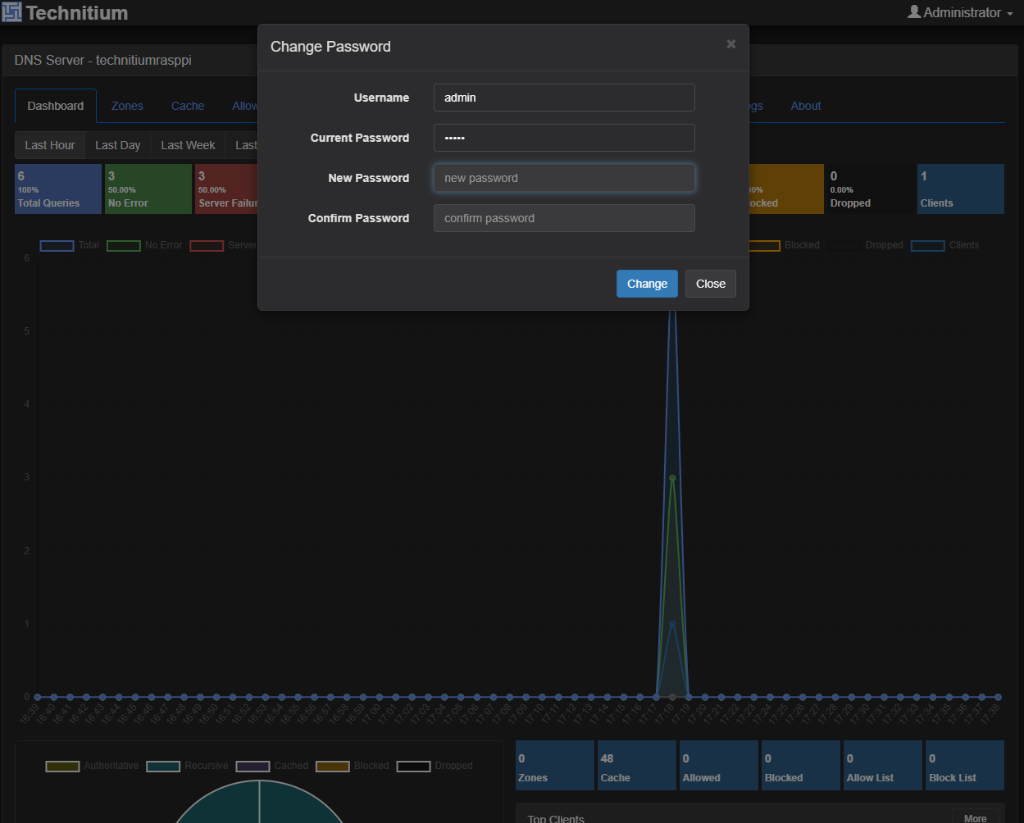The height and width of the screenshot is (823, 1024).
Task: Focus the Confirm Password field
Action: 564,218
